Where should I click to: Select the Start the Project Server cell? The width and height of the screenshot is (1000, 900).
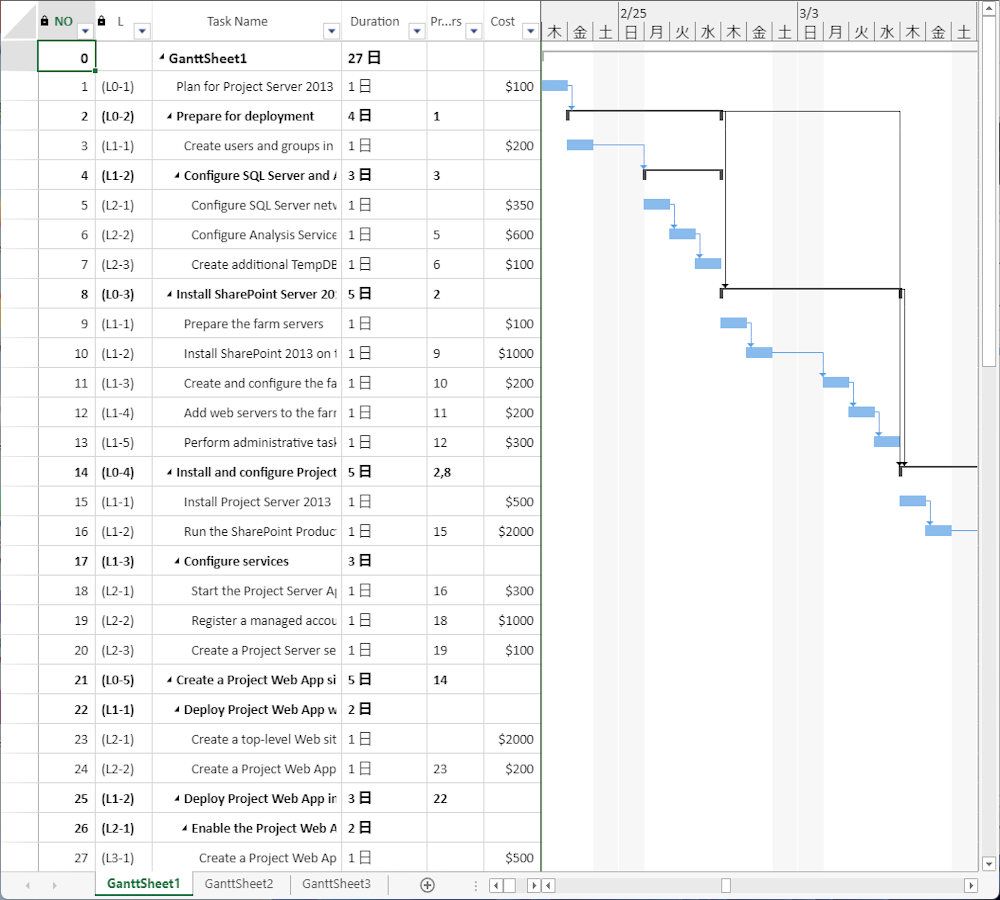[x=247, y=591]
